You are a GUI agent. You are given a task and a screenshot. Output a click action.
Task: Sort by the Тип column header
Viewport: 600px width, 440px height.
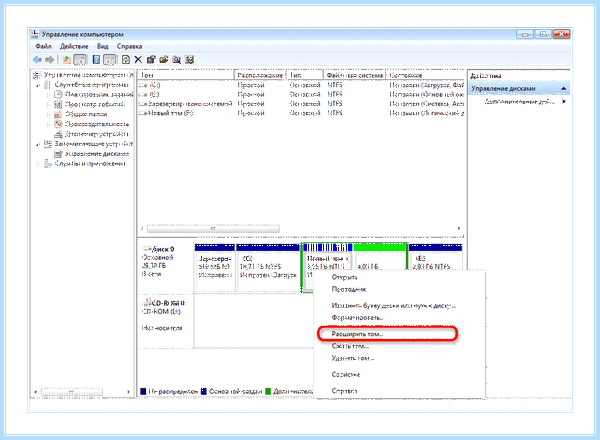305,75
